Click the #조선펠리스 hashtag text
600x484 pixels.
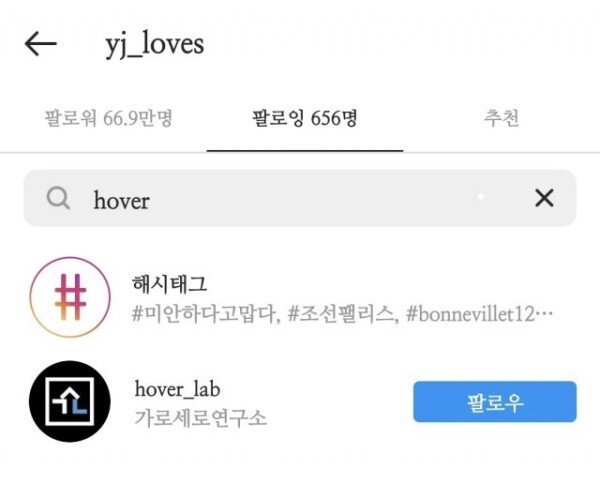tap(341, 315)
